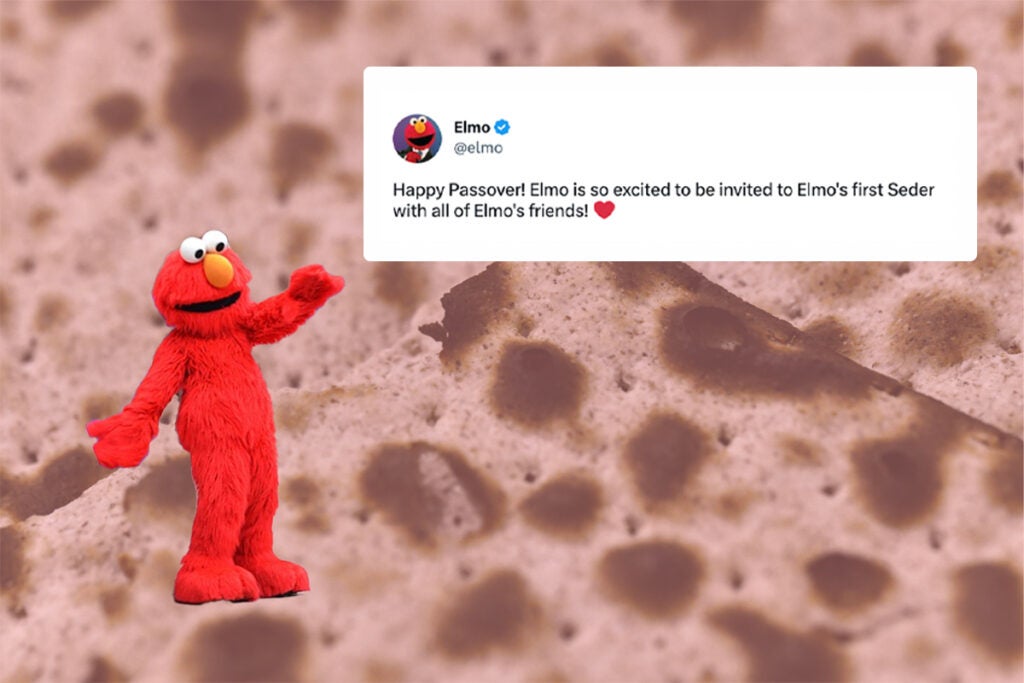Click the Elmo figure's red furry feet
The width and height of the screenshot is (1024, 683).
(x=240, y=579)
